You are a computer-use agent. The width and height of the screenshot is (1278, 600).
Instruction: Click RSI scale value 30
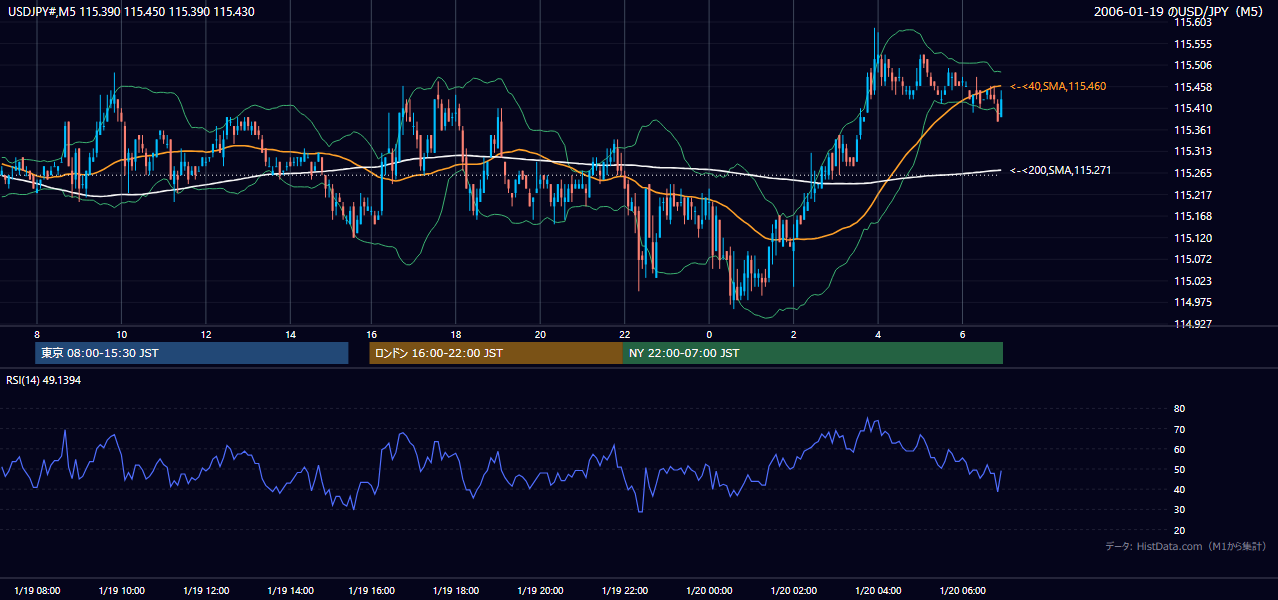[x=1180, y=510]
